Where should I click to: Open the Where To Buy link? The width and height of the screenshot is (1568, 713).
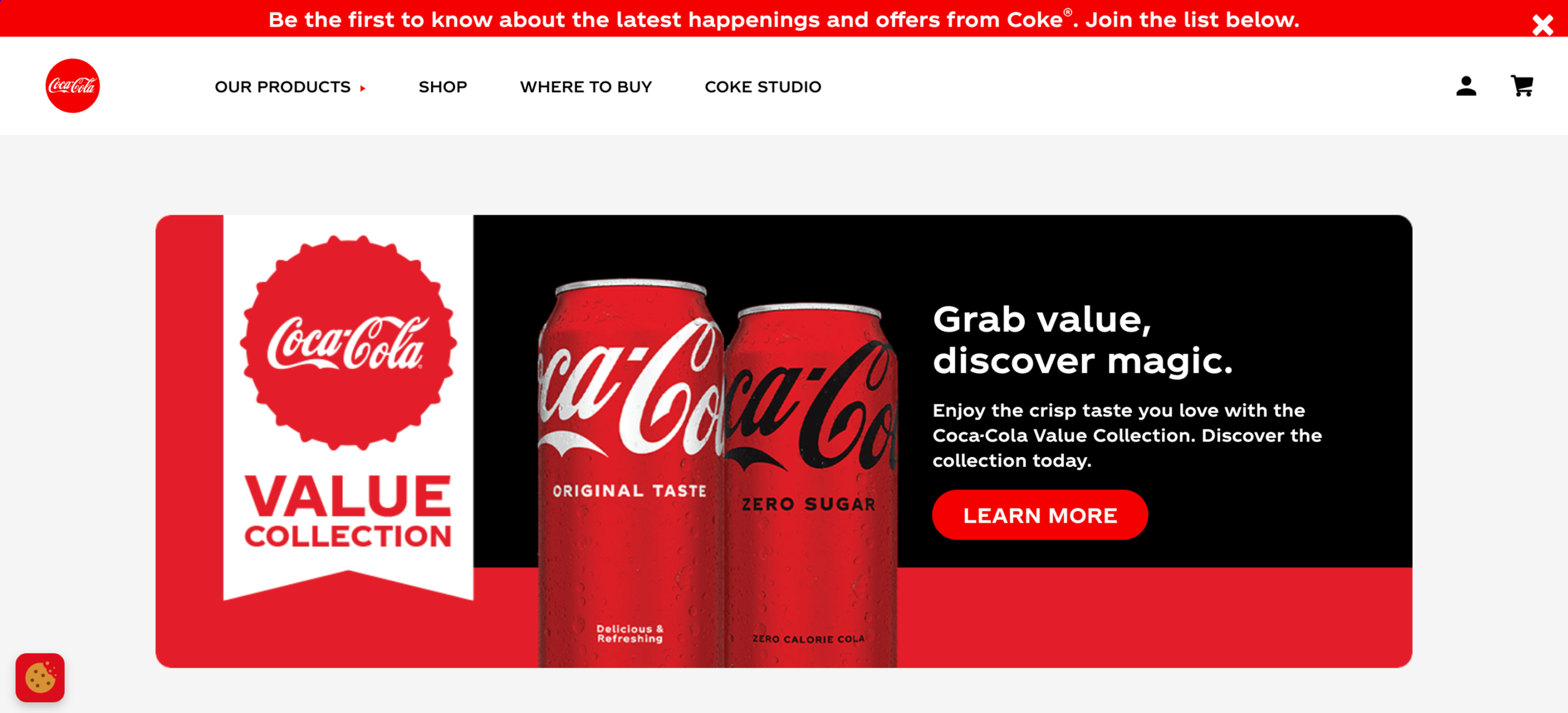(x=586, y=87)
